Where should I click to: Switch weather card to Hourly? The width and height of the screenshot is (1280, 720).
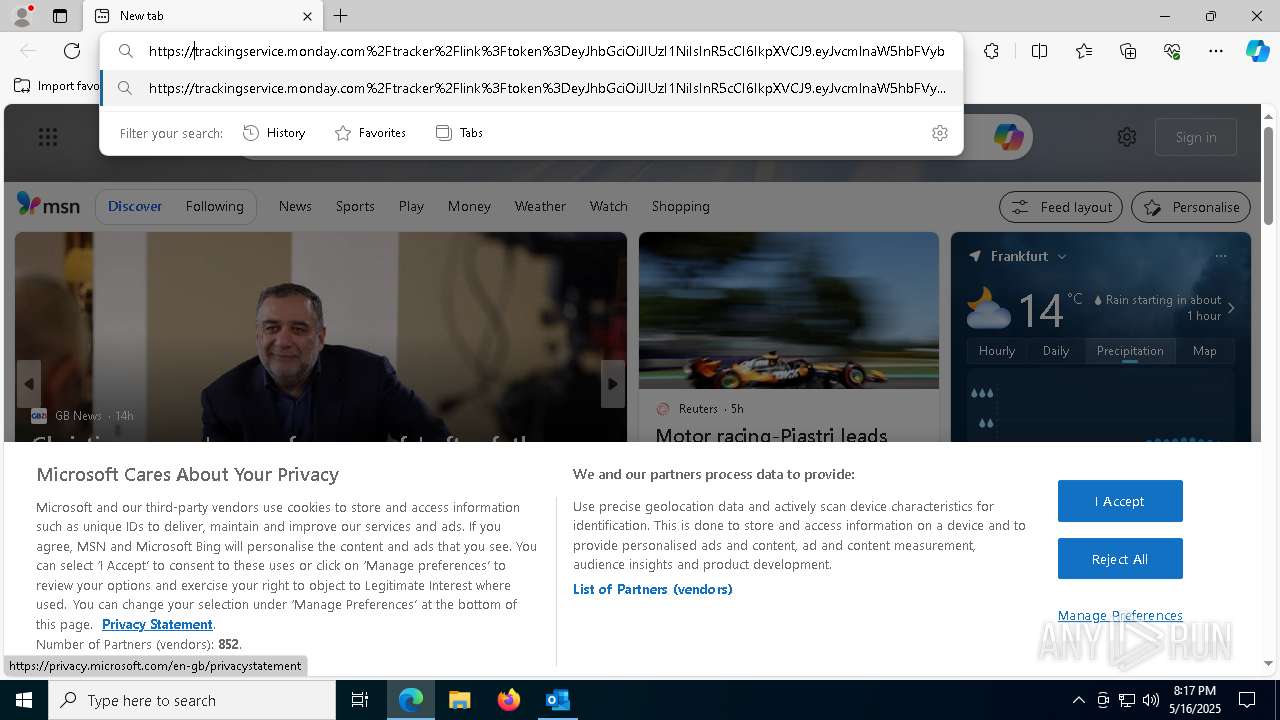tap(996, 351)
